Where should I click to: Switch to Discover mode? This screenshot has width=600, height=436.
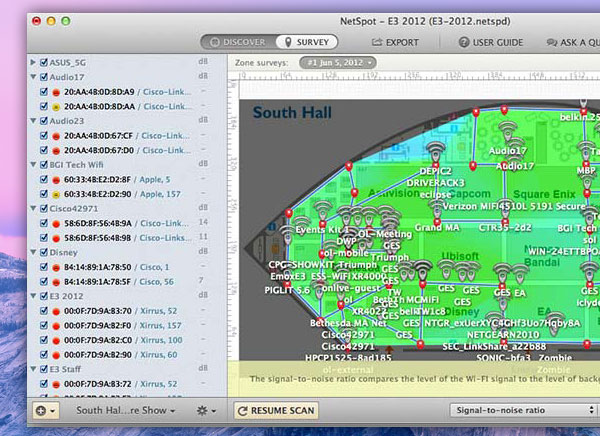pyautogui.click(x=238, y=42)
